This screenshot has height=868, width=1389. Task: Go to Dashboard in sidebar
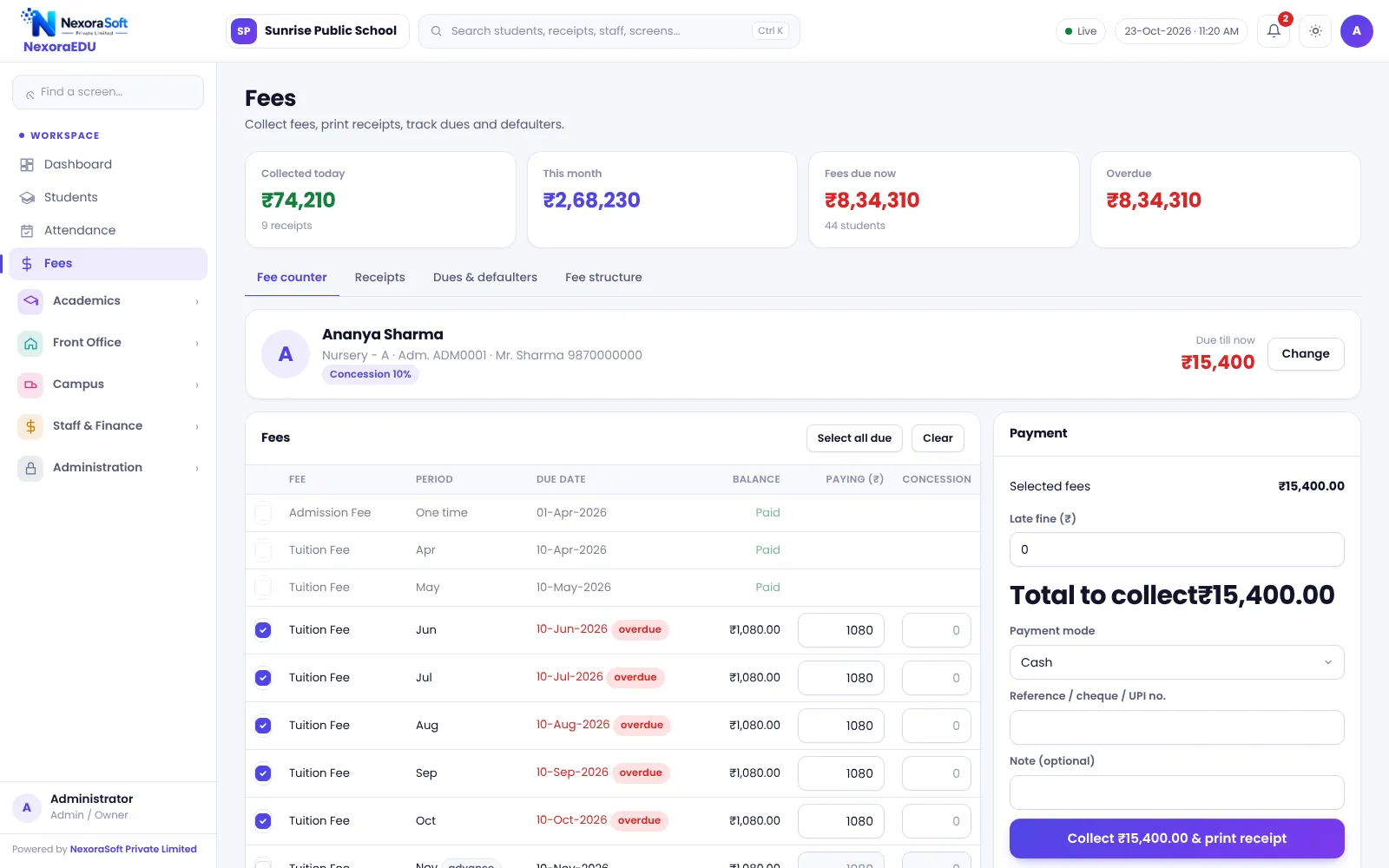tap(109, 165)
